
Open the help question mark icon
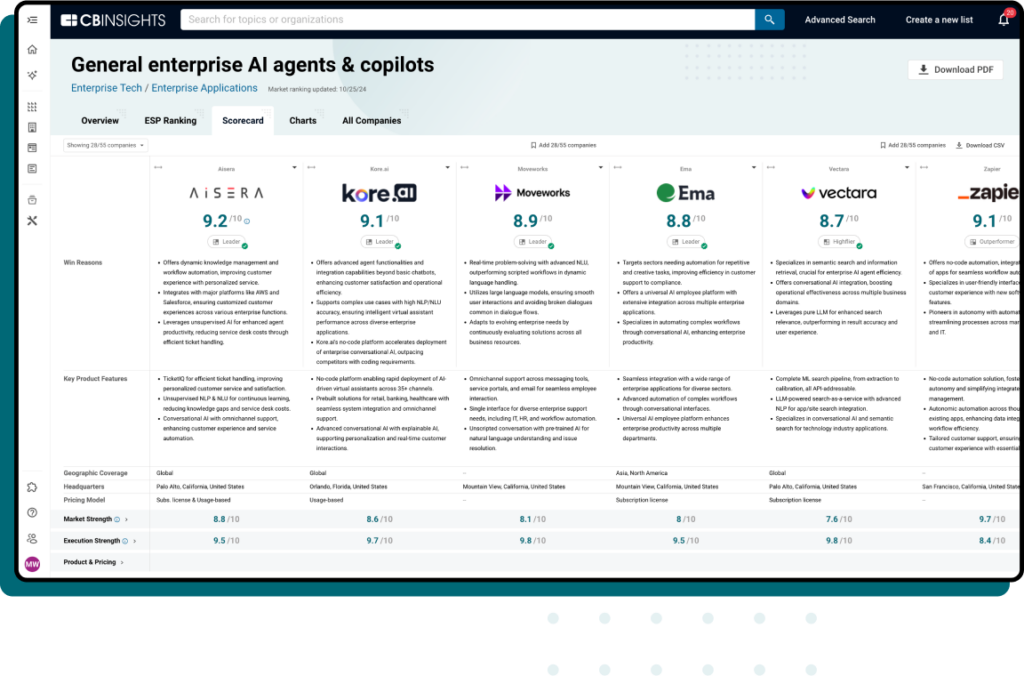coord(32,513)
